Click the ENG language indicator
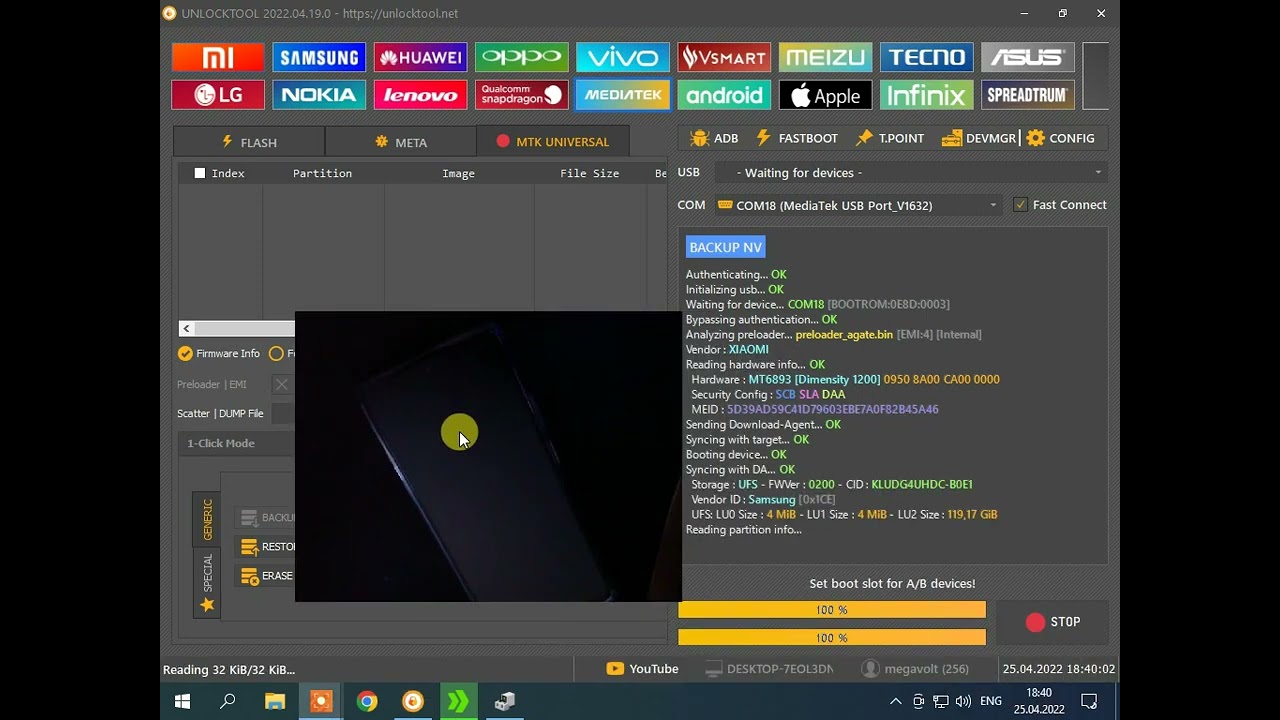This screenshot has height=720, width=1280. pos(991,701)
